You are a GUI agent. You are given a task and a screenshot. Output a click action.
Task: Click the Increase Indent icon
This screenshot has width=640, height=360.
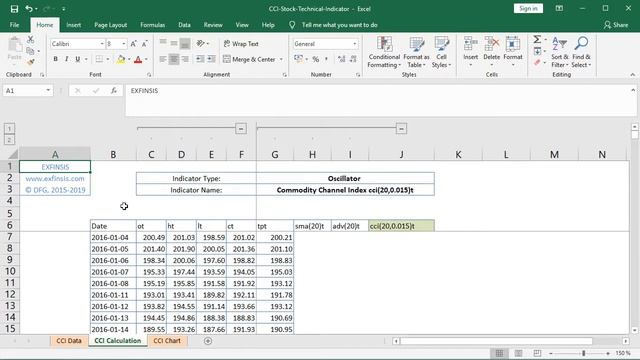(x=211, y=59)
